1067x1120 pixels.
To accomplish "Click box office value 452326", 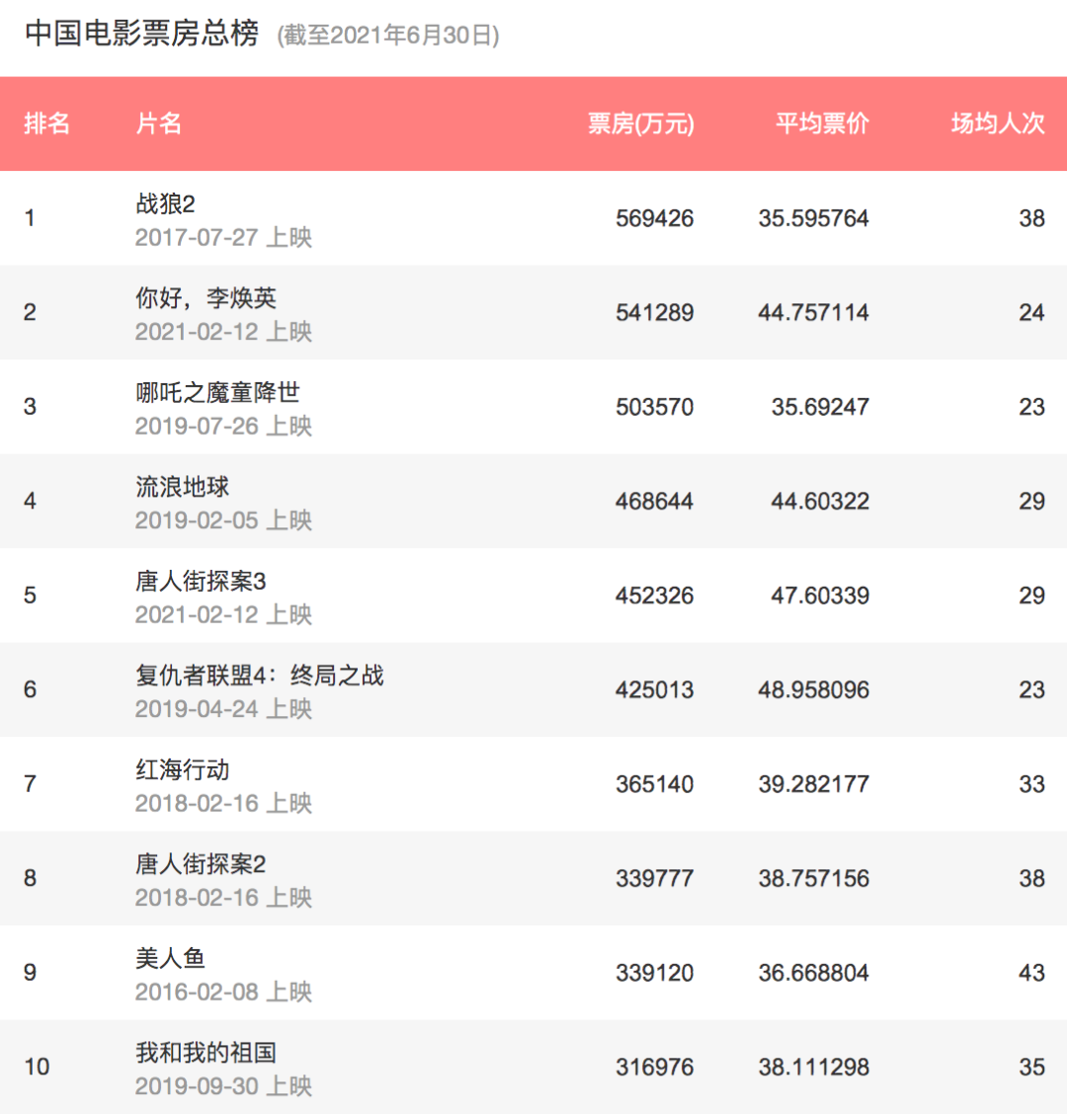I will 655,596.
